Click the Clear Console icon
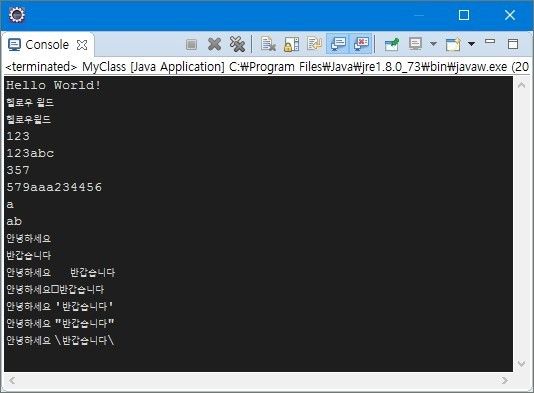Viewport: 534px width, 393px height. [x=268, y=44]
